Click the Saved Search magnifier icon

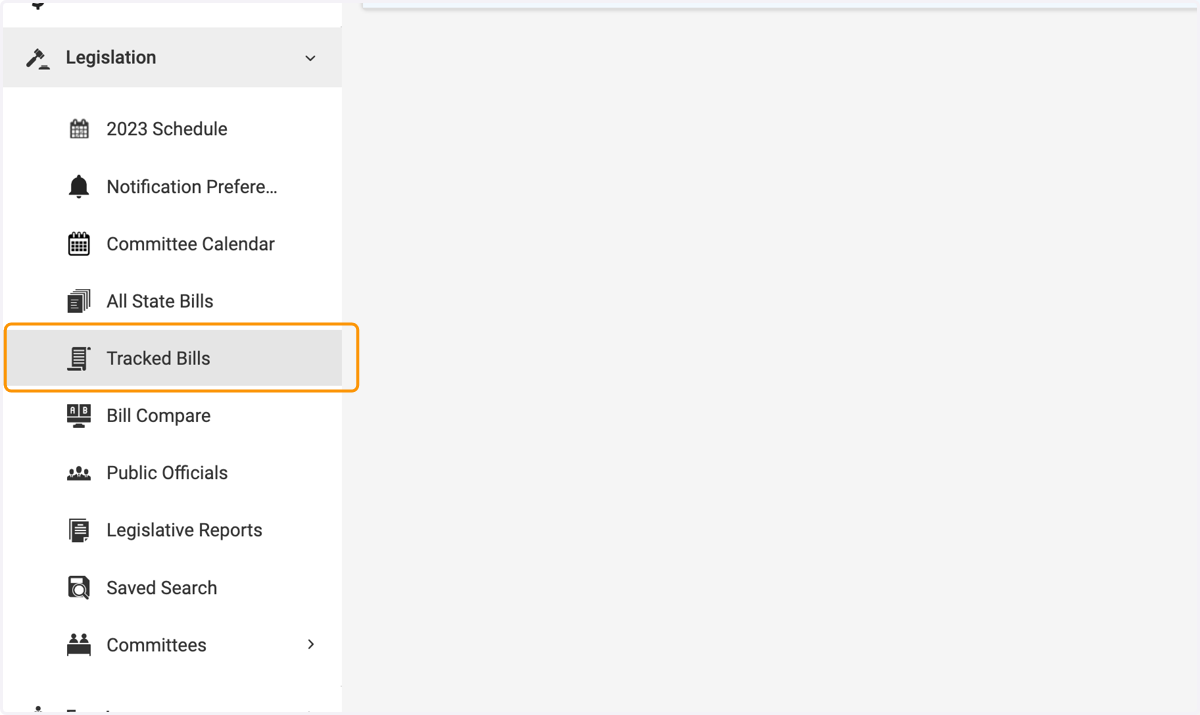79,588
